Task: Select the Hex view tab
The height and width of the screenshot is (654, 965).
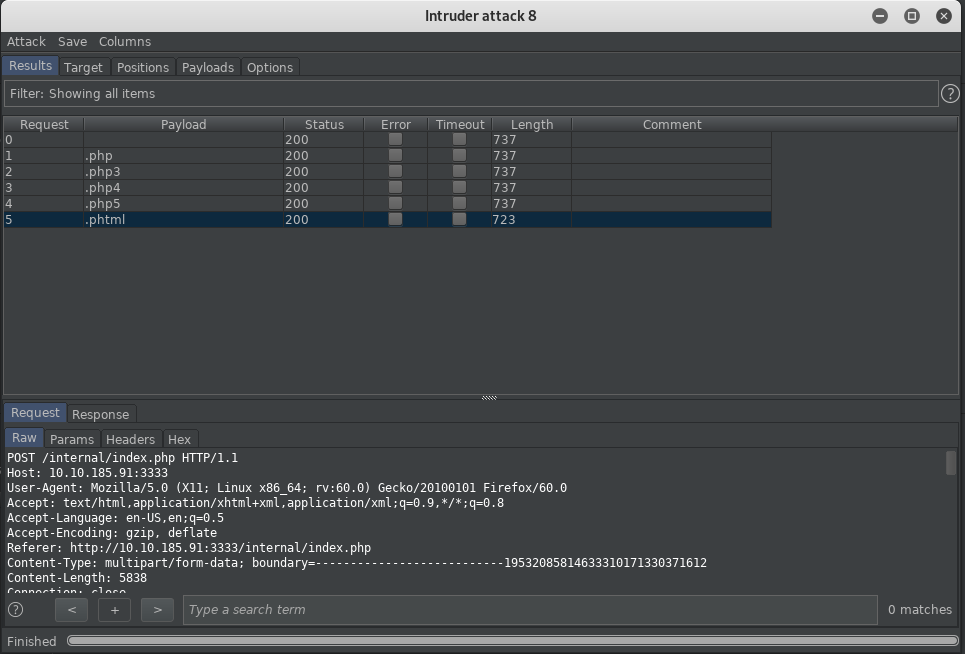Action: [179, 439]
